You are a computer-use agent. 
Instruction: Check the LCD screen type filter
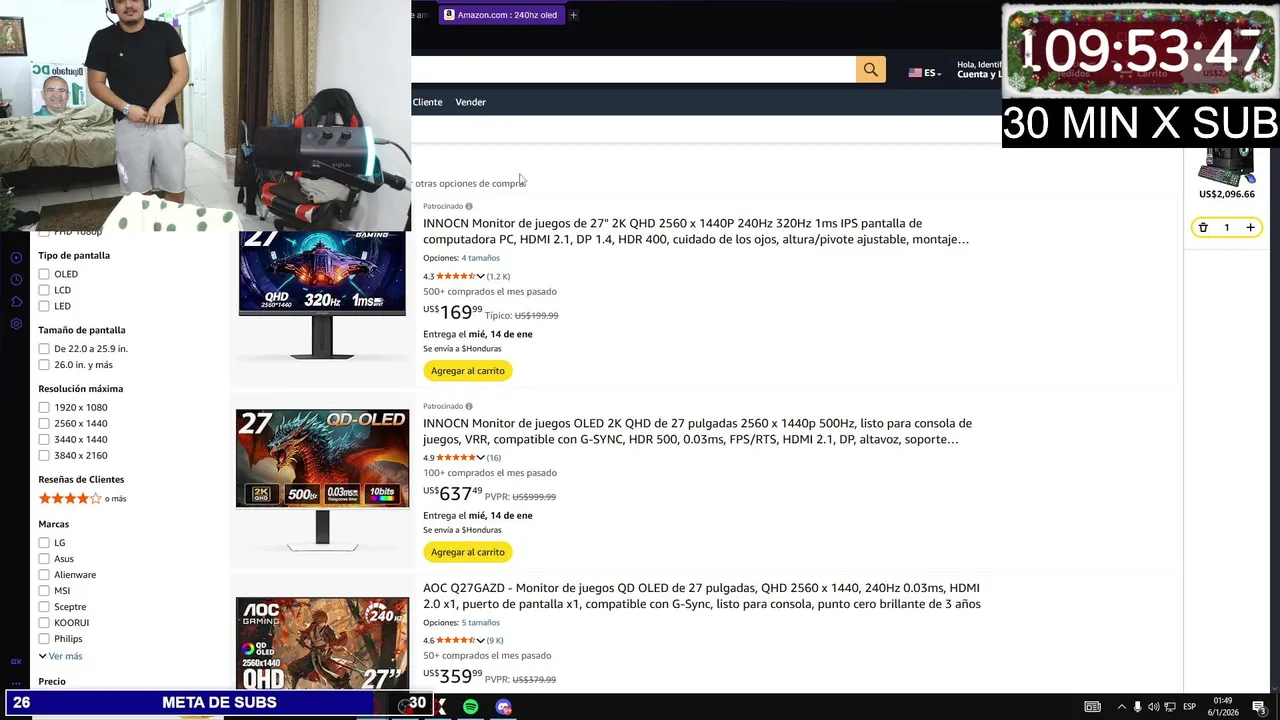(x=44, y=290)
